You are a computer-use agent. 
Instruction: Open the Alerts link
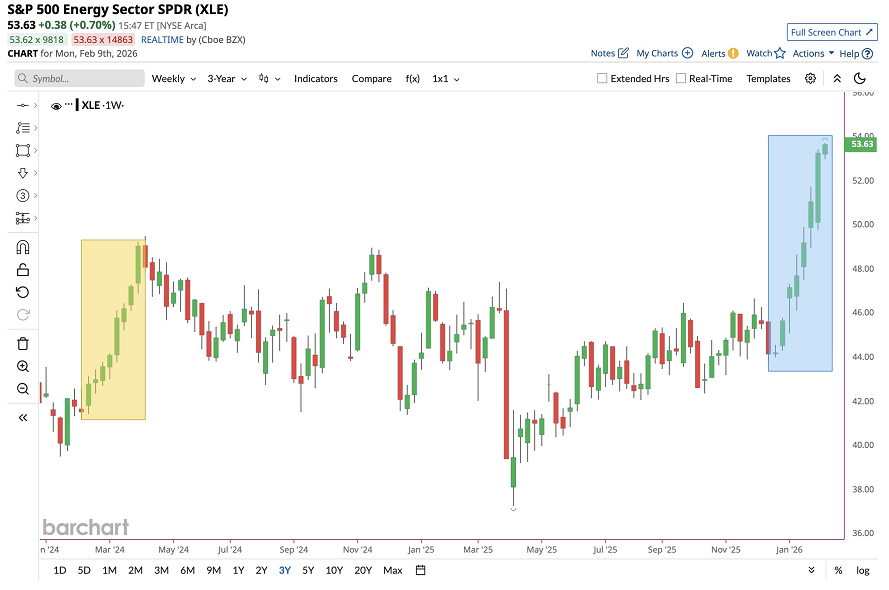click(x=713, y=53)
